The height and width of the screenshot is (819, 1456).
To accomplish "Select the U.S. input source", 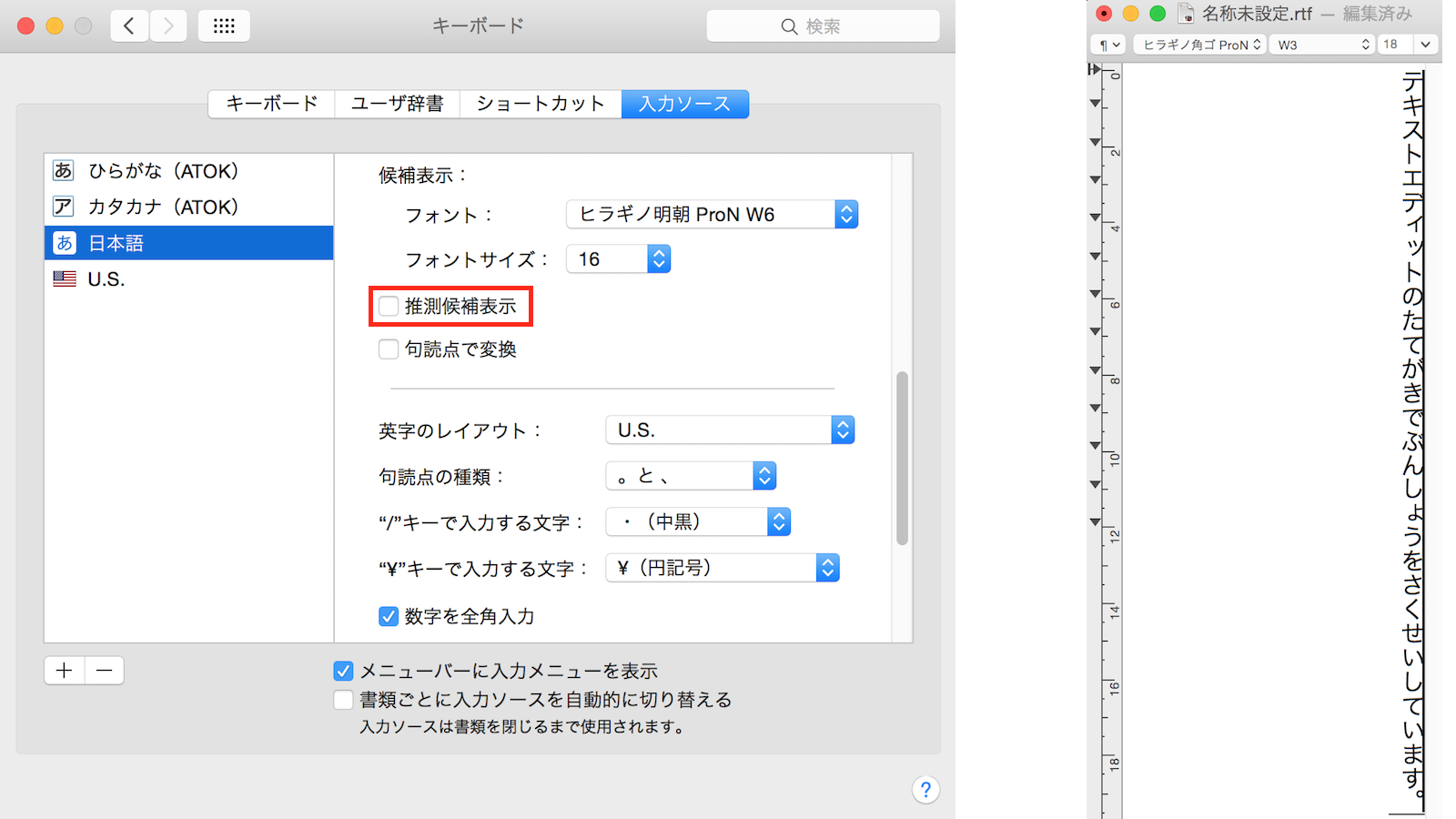I will pos(189,279).
